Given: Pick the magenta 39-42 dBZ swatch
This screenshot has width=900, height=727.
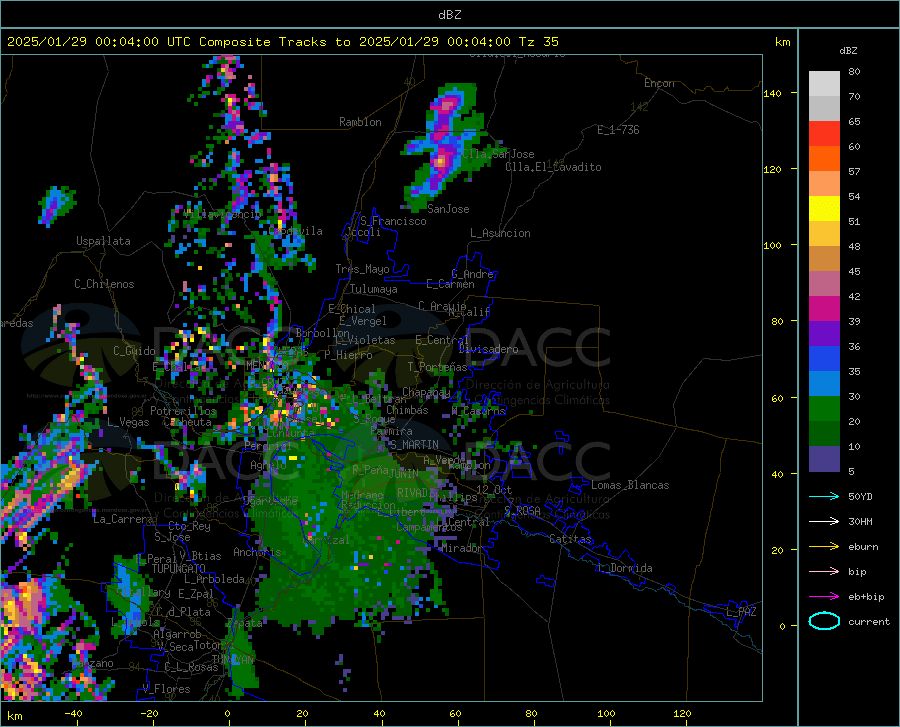Looking at the screenshot, I should [x=824, y=309].
